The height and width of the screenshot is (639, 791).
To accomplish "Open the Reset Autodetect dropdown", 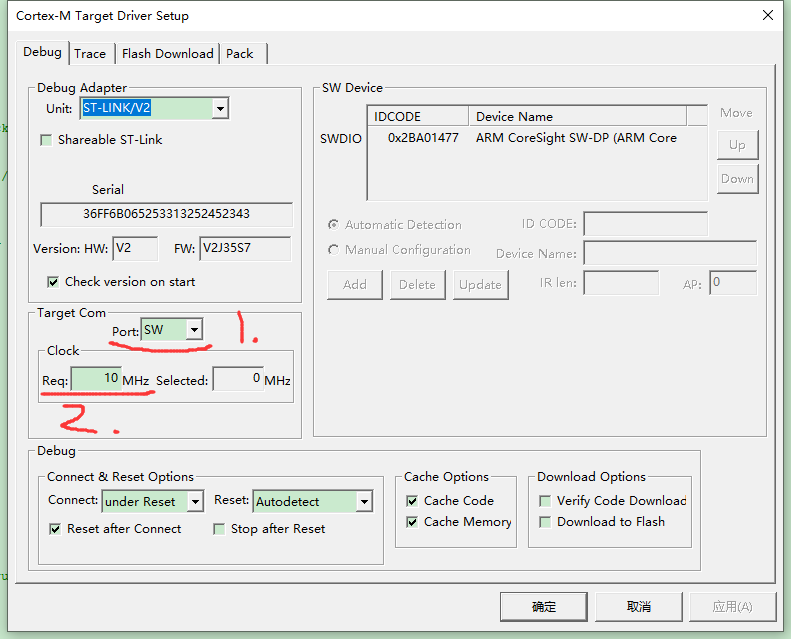I will tap(364, 501).
